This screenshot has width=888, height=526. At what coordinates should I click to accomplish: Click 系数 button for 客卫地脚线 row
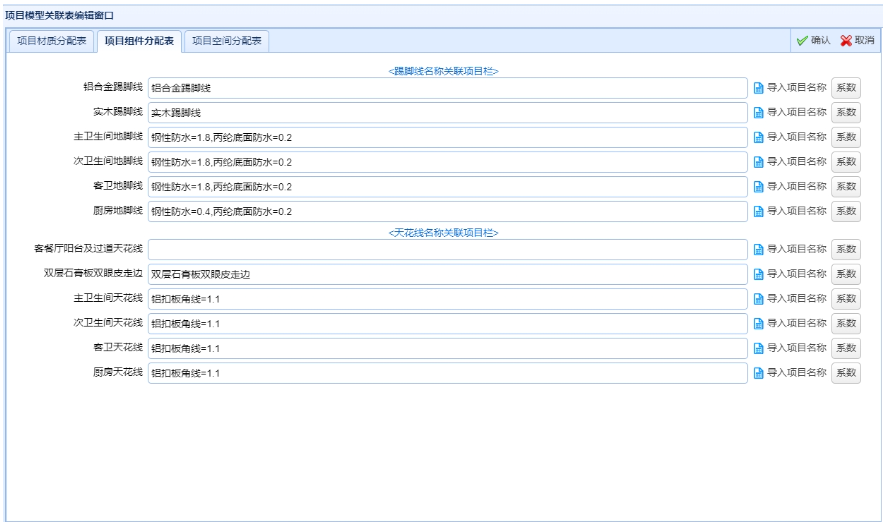coord(845,186)
